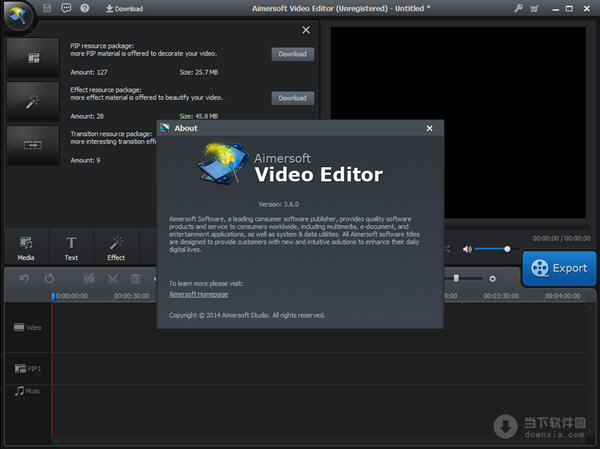
Task: Click the Aimersoft app logo button
Action: (x=18, y=16)
